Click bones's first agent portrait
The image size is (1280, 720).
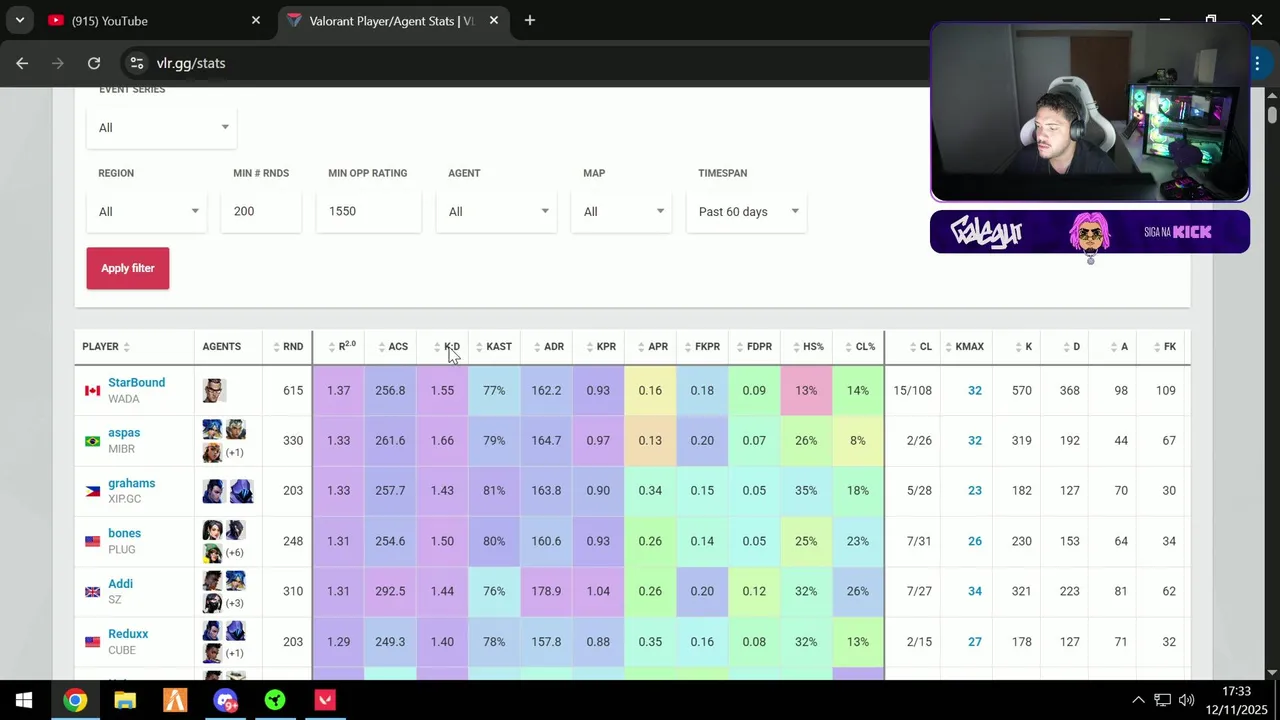coord(212,530)
